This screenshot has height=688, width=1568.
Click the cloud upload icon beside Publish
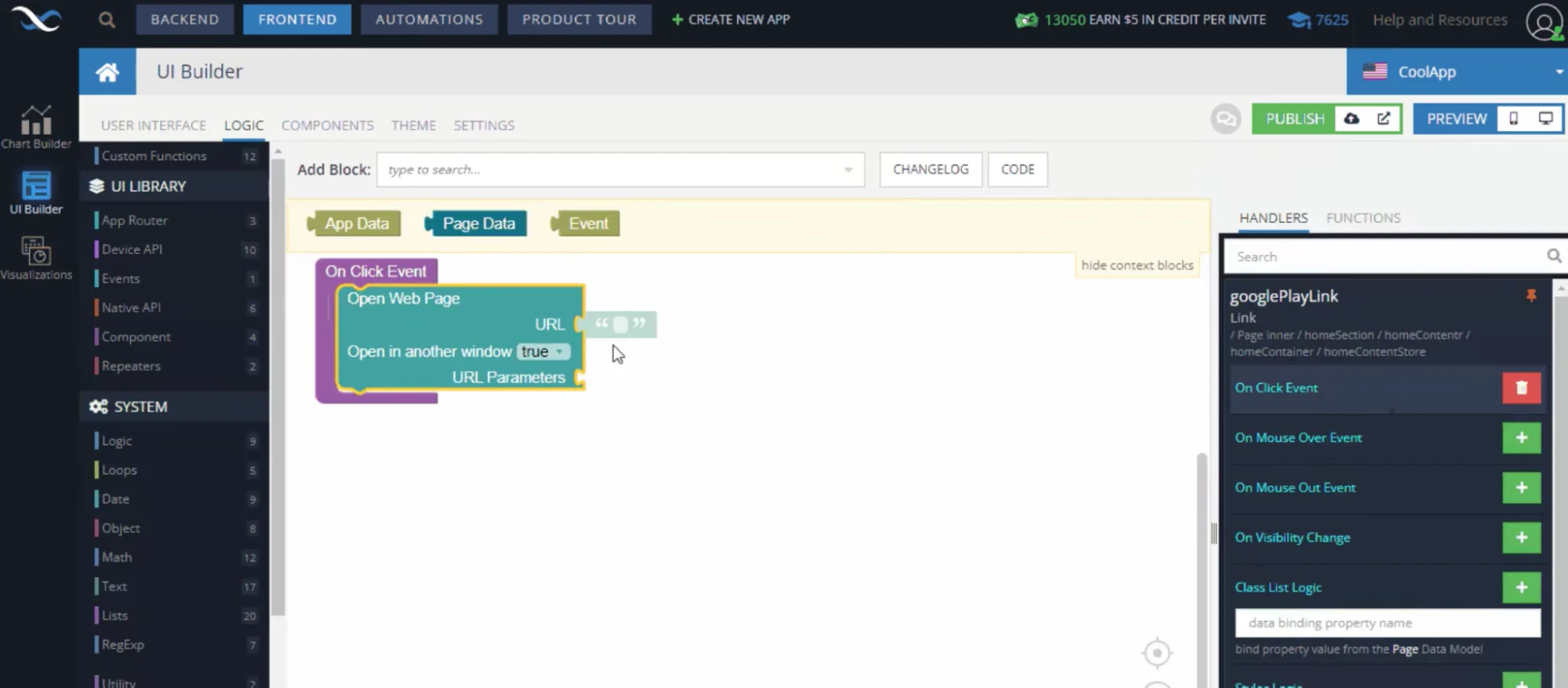pos(1352,119)
